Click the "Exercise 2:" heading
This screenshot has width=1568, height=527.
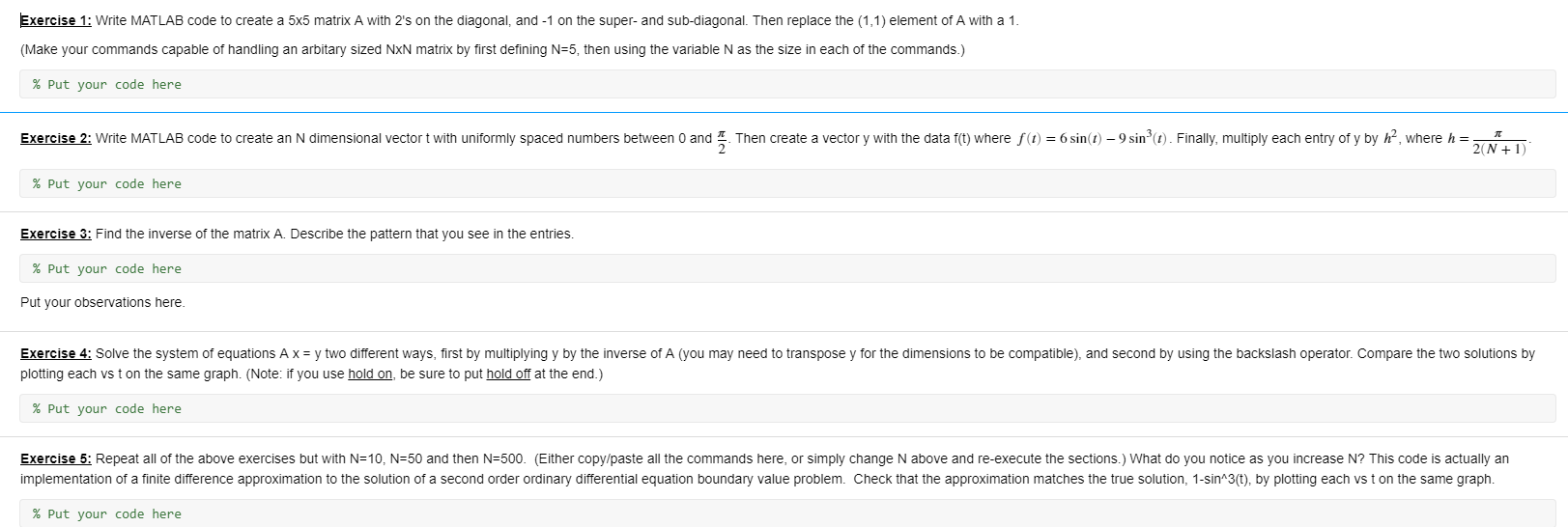pyautogui.click(x=55, y=139)
